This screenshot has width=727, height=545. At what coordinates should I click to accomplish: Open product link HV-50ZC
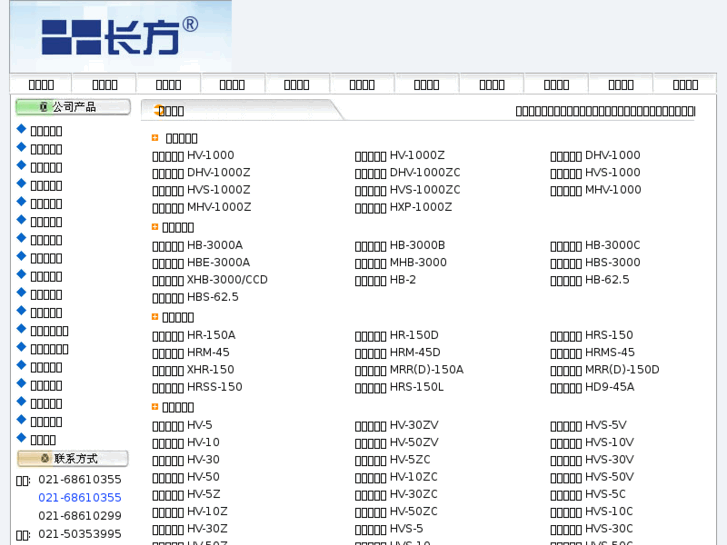click(396, 512)
